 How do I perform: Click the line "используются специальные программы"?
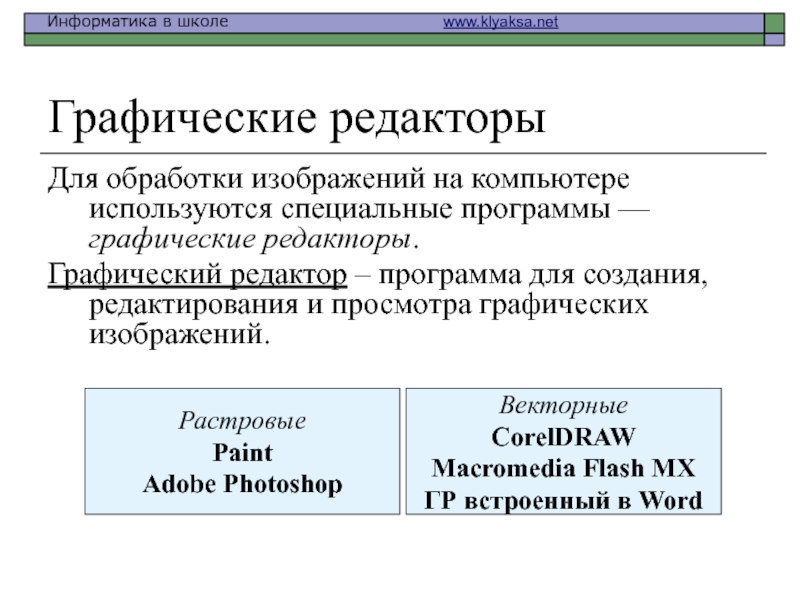349,209
